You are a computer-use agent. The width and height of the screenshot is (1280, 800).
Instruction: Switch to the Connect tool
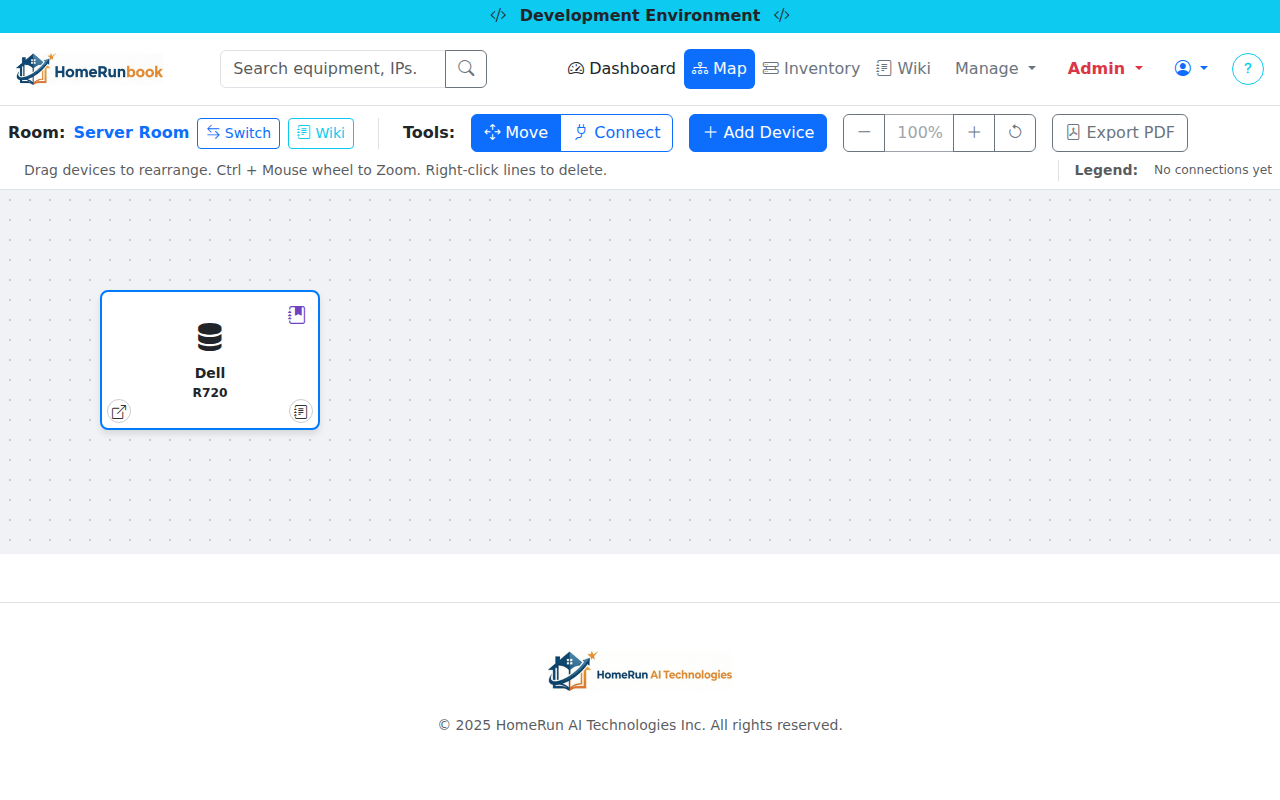(x=617, y=133)
